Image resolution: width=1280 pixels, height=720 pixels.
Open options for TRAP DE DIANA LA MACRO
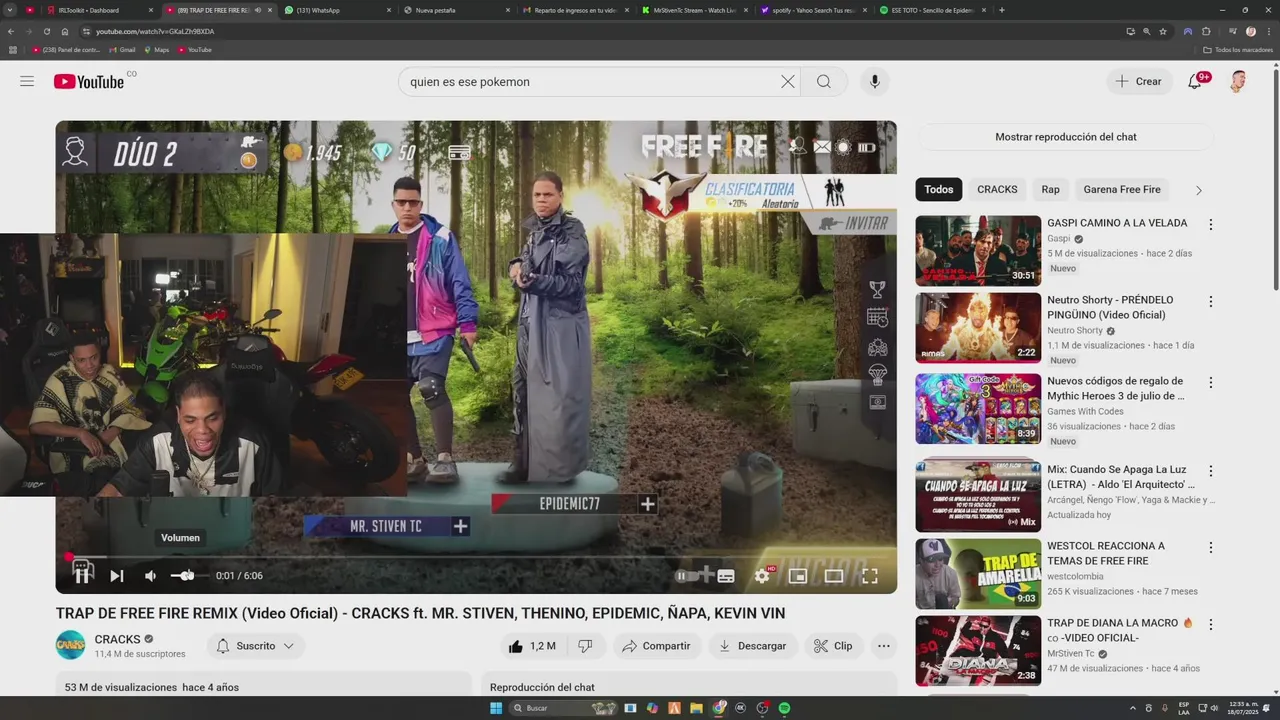(1211, 624)
